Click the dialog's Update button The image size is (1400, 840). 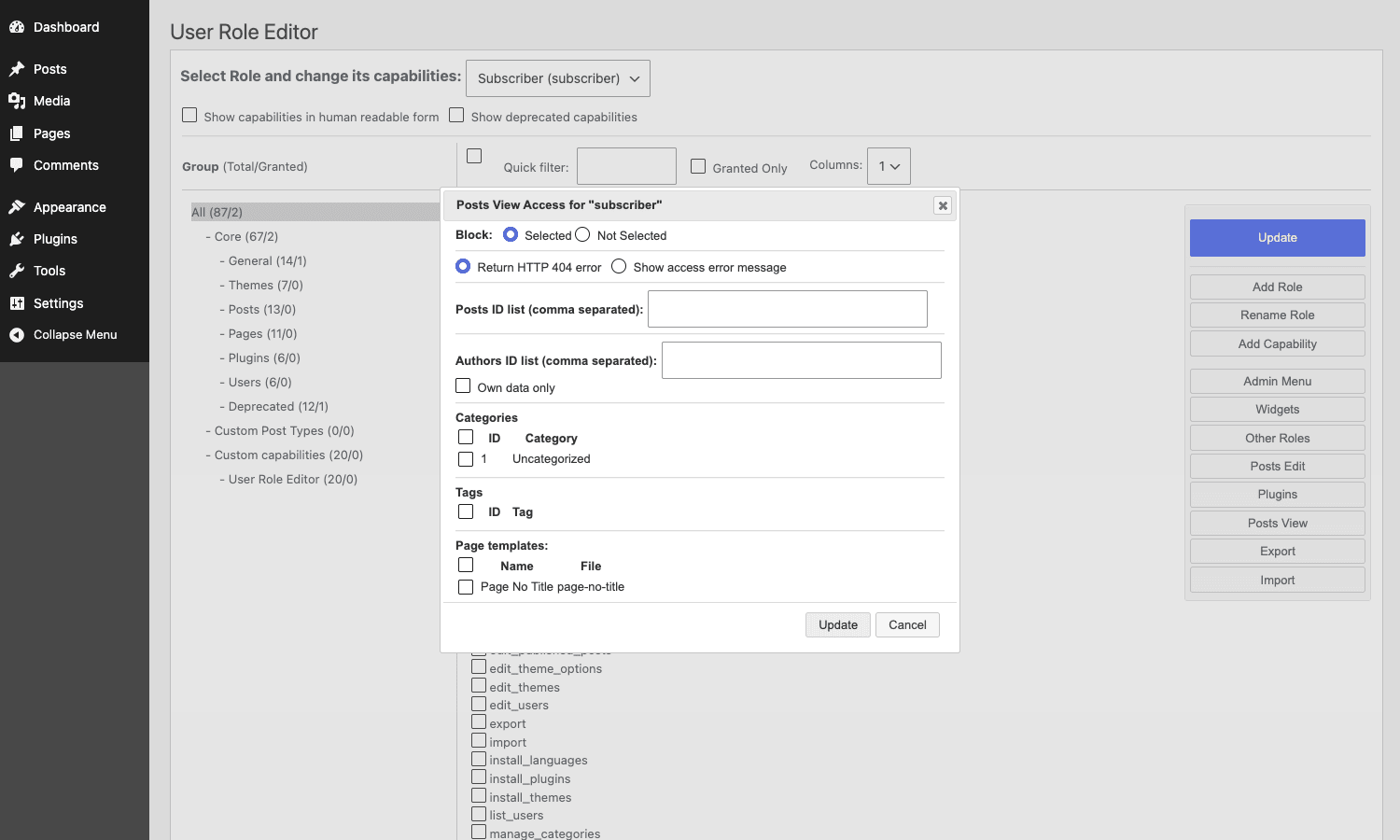(x=838, y=625)
